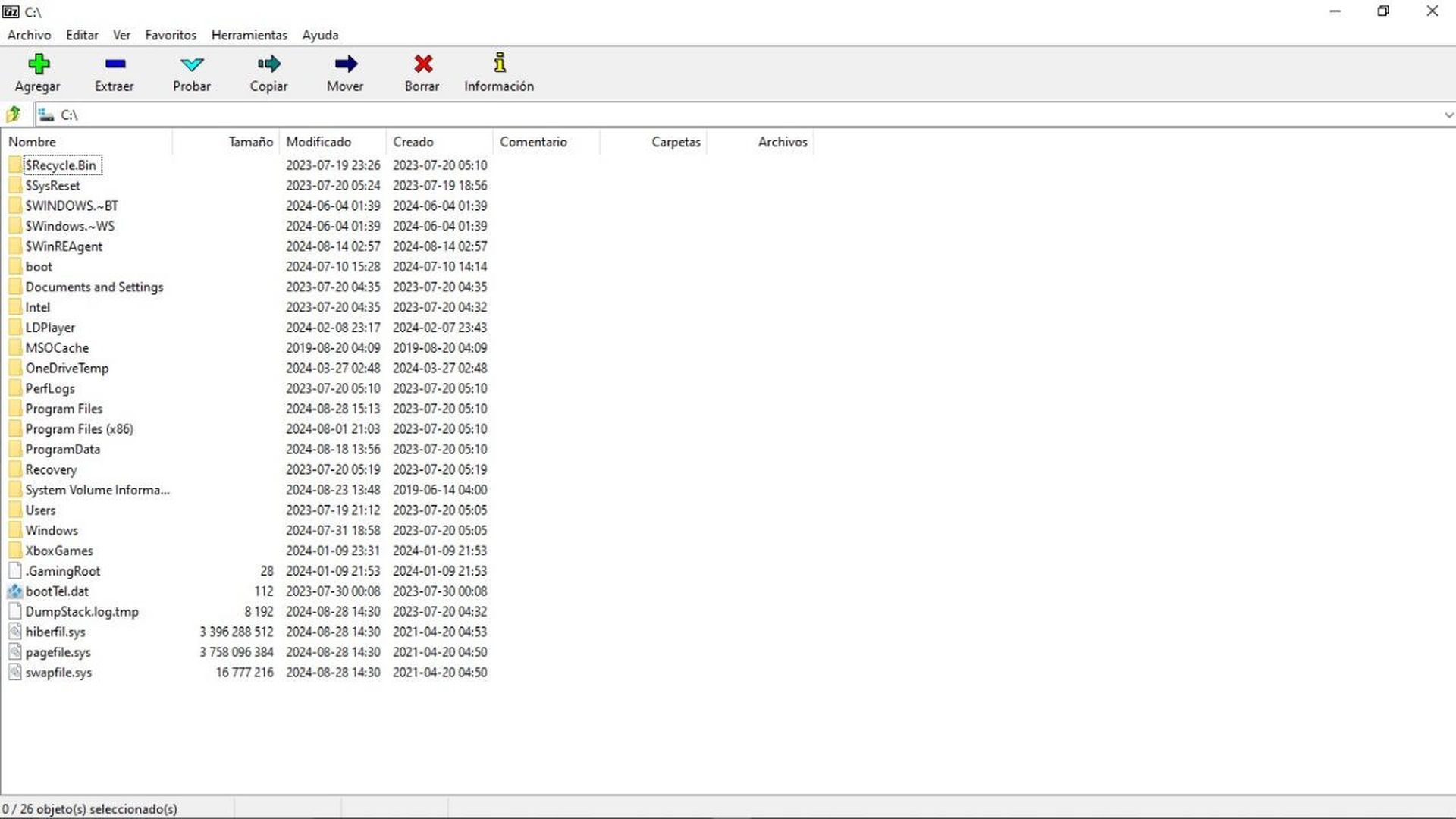Select the pagefile.sys file entry
The height and width of the screenshot is (819, 1456).
coord(58,652)
